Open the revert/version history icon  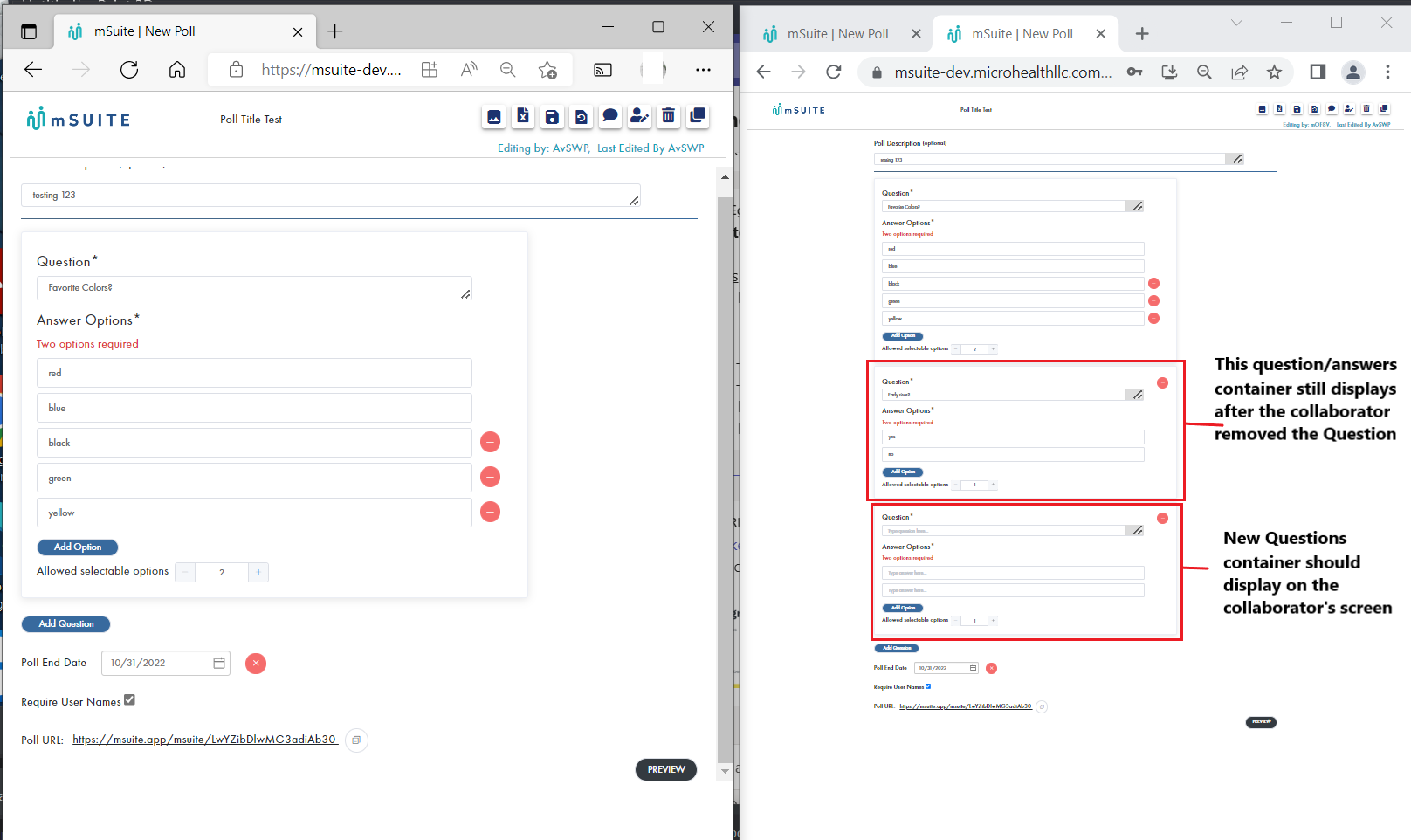pyautogui.click(x=582, y=116)
